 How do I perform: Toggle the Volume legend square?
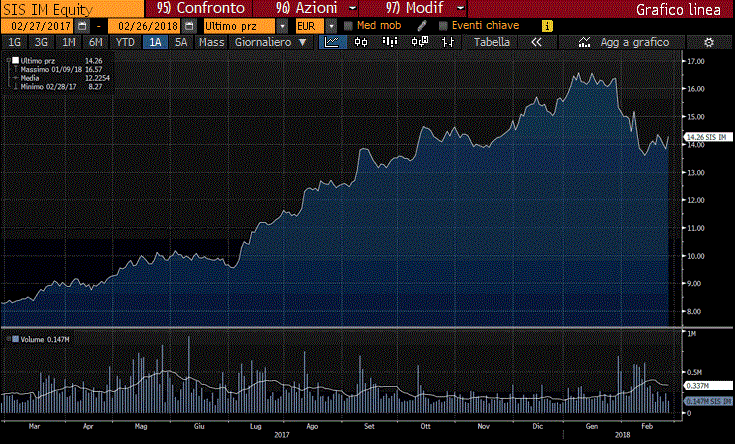(x=15, y=339)
